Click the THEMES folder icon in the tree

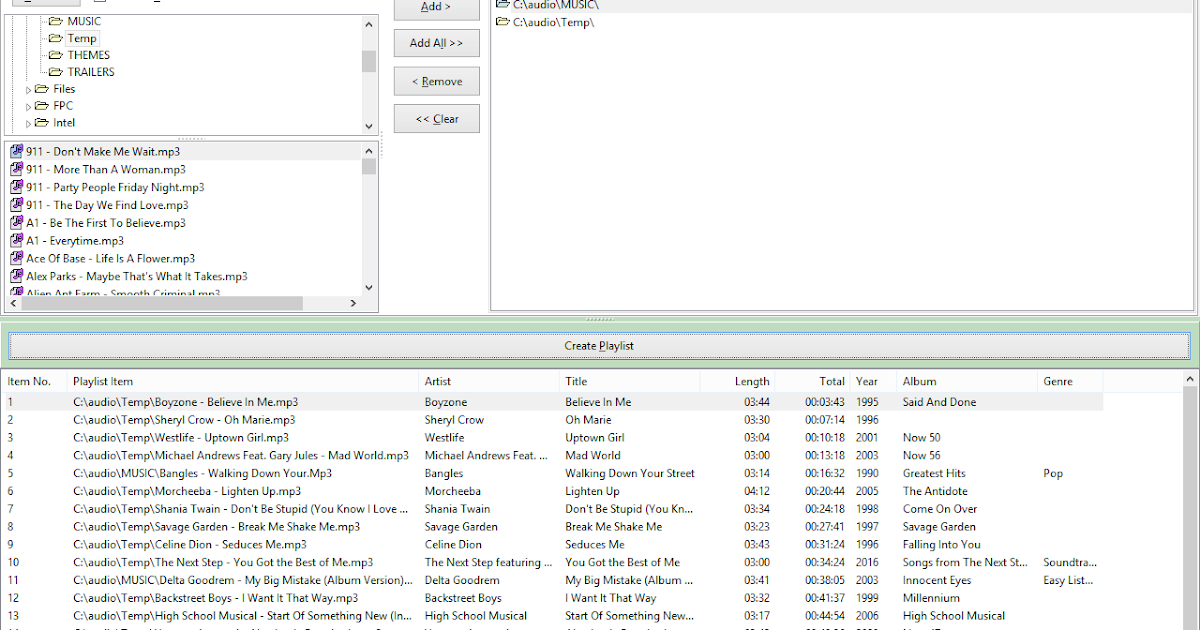pyautogui.click(x=56, y=55)
